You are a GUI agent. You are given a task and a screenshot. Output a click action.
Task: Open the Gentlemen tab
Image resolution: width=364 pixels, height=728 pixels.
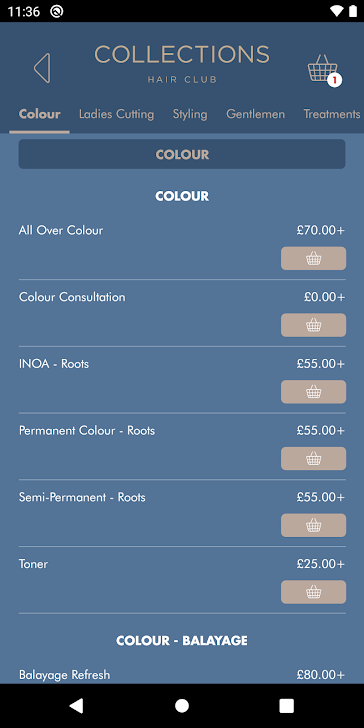(x=255, y=114)
